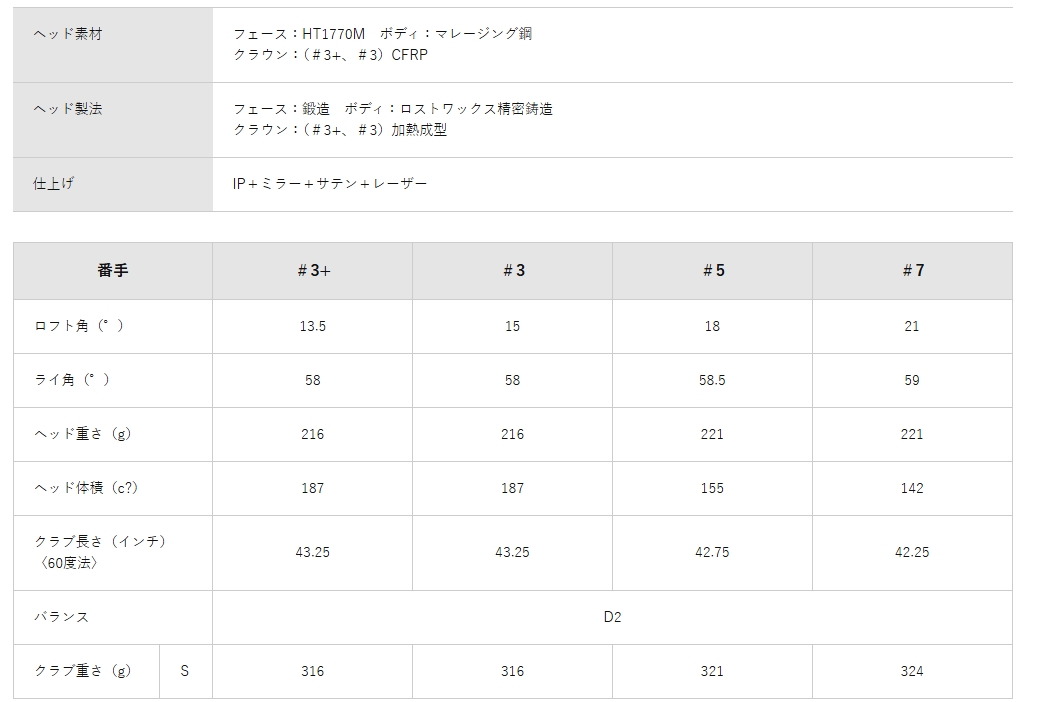Click the D2 balance value
The width and height of the screenshot is (1039, 702).
[612, 617]
